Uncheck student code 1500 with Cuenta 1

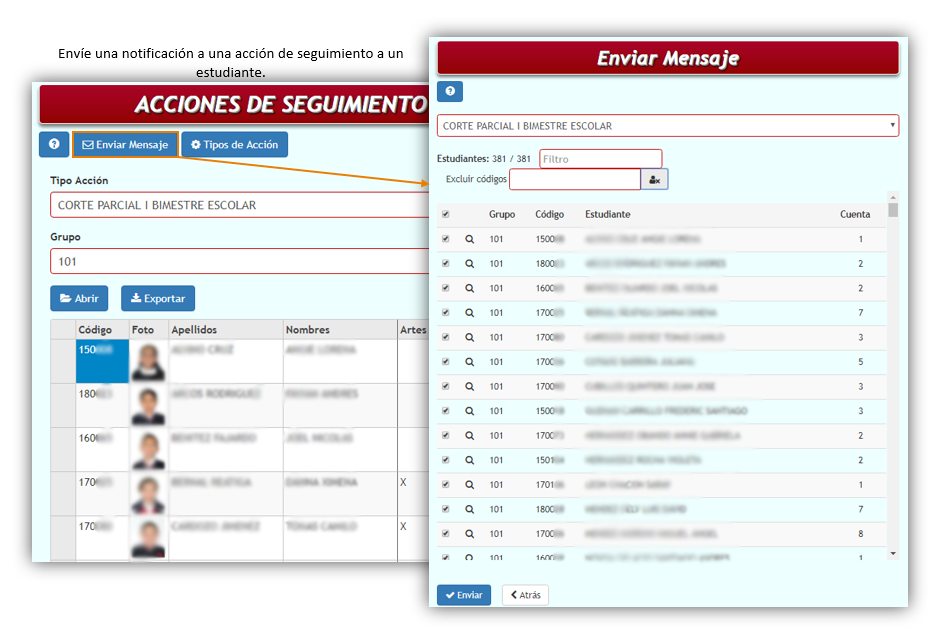click(445, 239)
